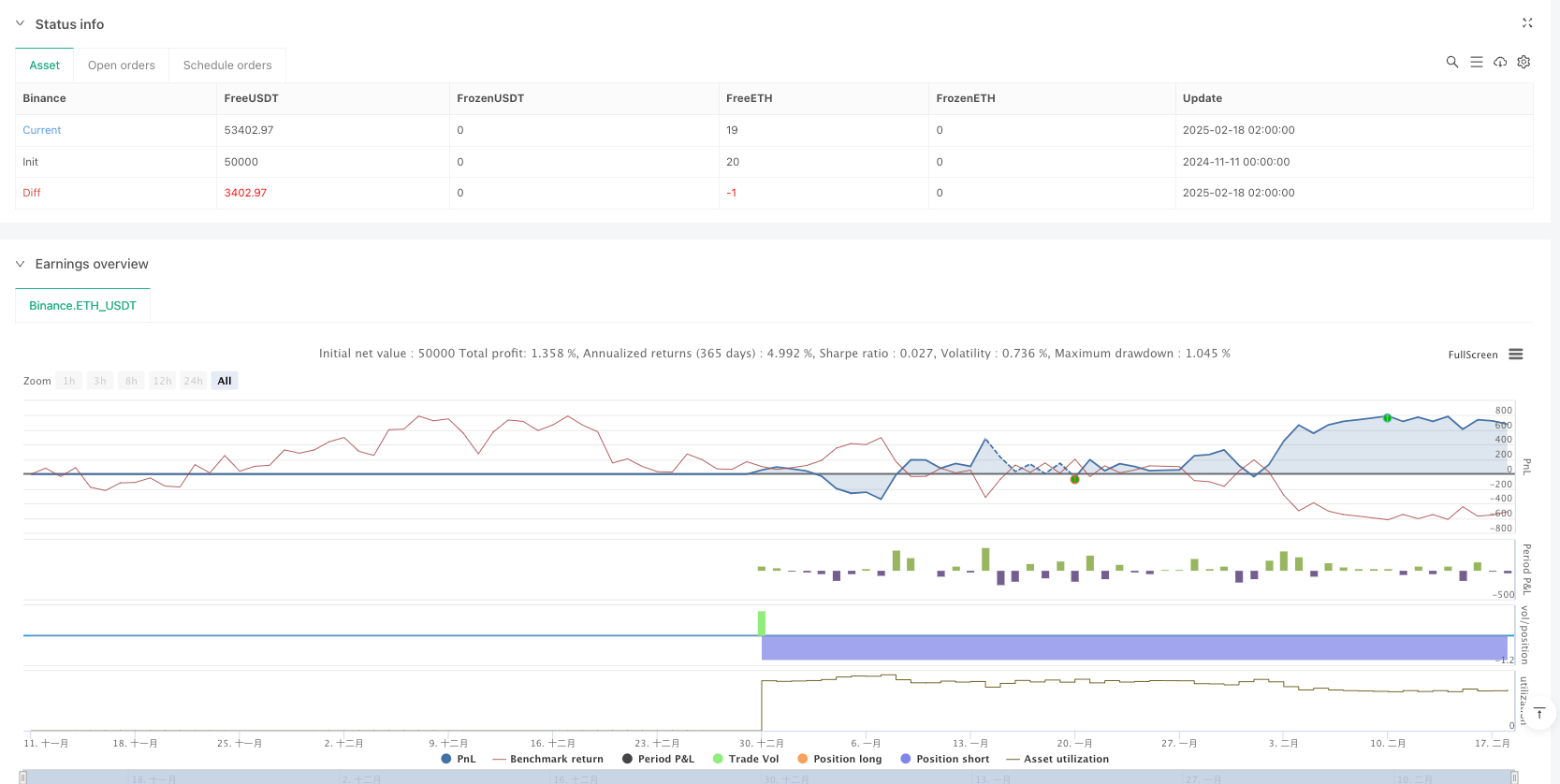Image resolution: width=1560 pixels, height=784 pixels.
Task: Toggle the Position short legend item
Action: pyautogui.click(x=944, y=759)
